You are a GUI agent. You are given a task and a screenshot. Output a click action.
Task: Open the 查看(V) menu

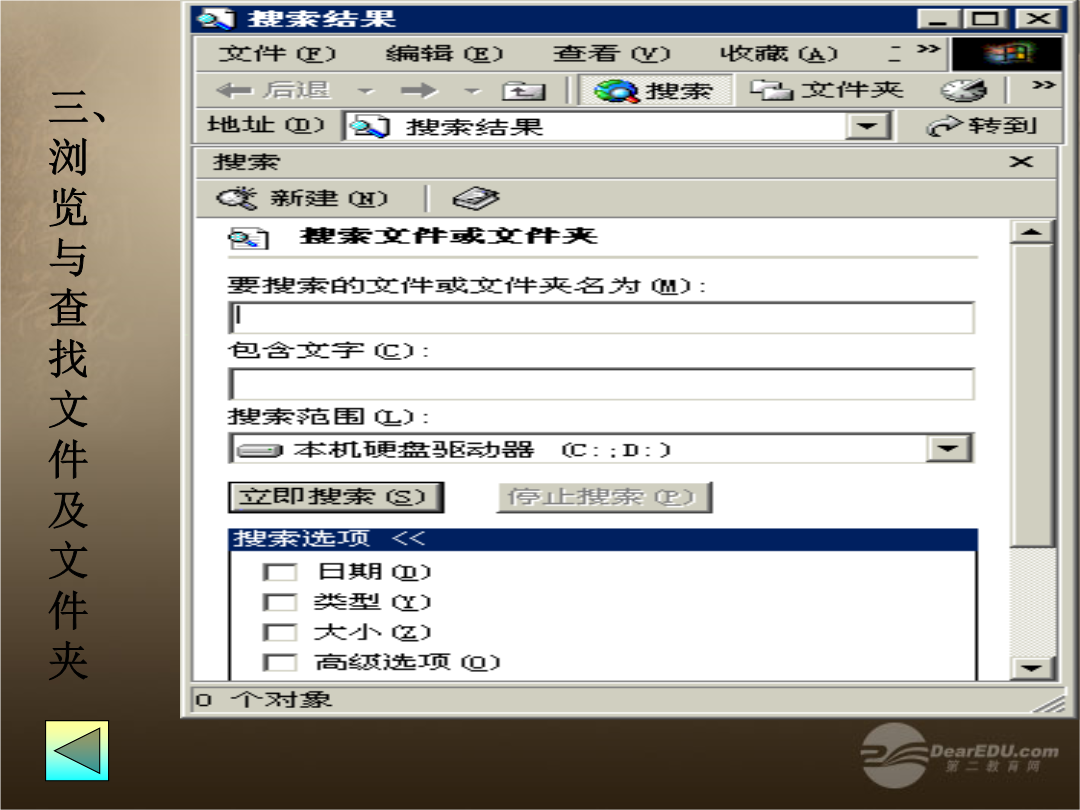pos(611,53)
